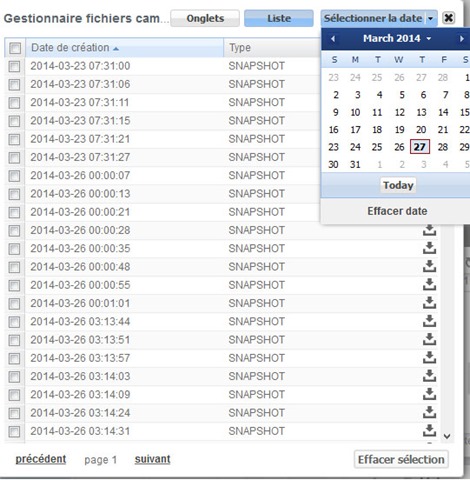Download snapshot from 2014-03-26 03:14:09
Image resolution: width=470 pixels, height=480 pixels.
pos(429,395)
